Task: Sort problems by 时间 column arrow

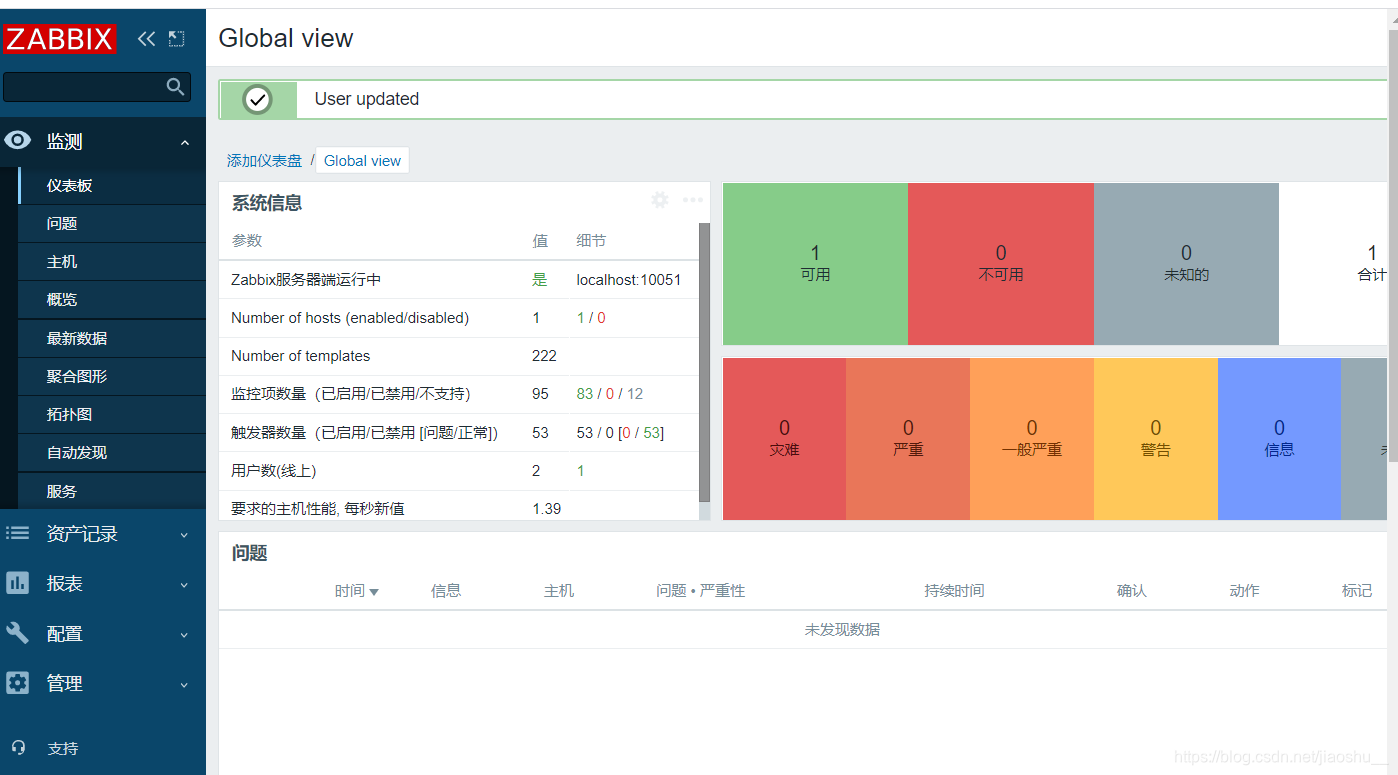Action: pos(374,592)
